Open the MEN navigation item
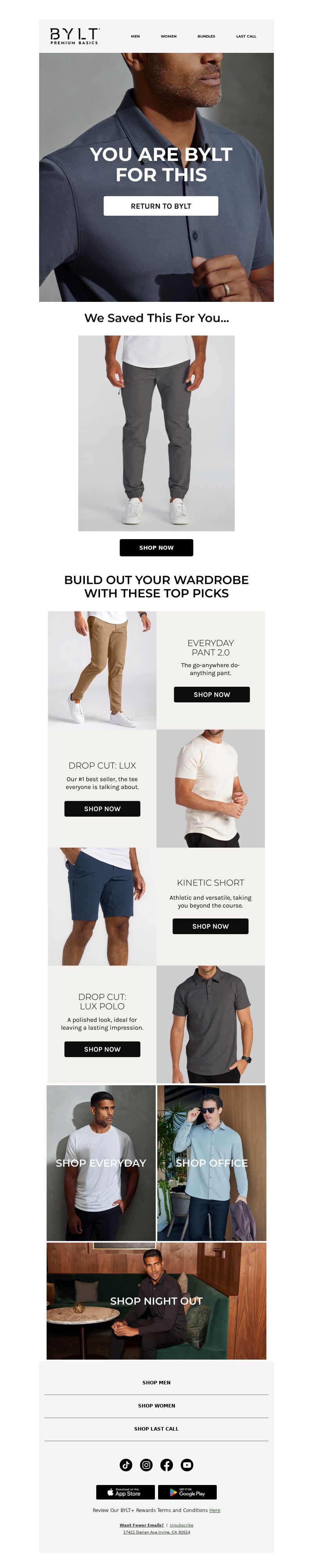Image resolution: width=313 pixels, height=1568 pixels. 135,36
